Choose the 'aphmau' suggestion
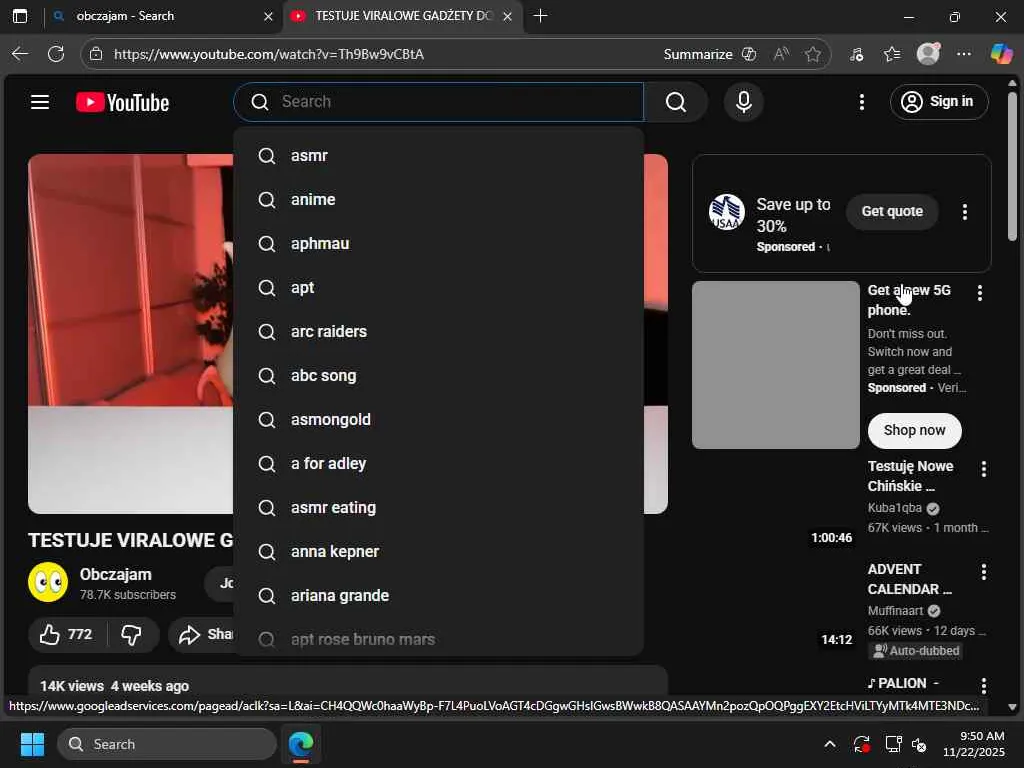Image resolution: width=1024 pixels, height=768 pixels. 438,244
